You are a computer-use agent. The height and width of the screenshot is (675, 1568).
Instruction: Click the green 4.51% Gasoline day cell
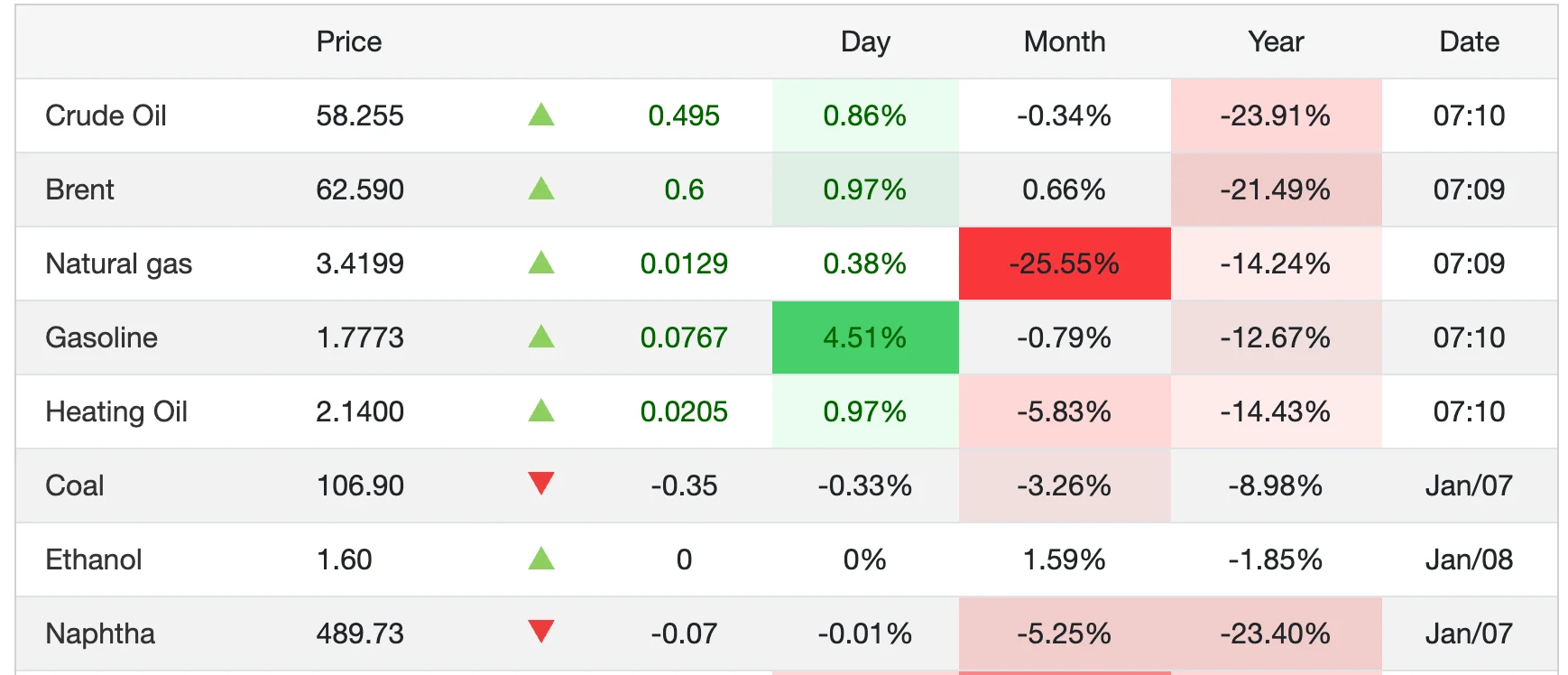[x=864, y=337]
